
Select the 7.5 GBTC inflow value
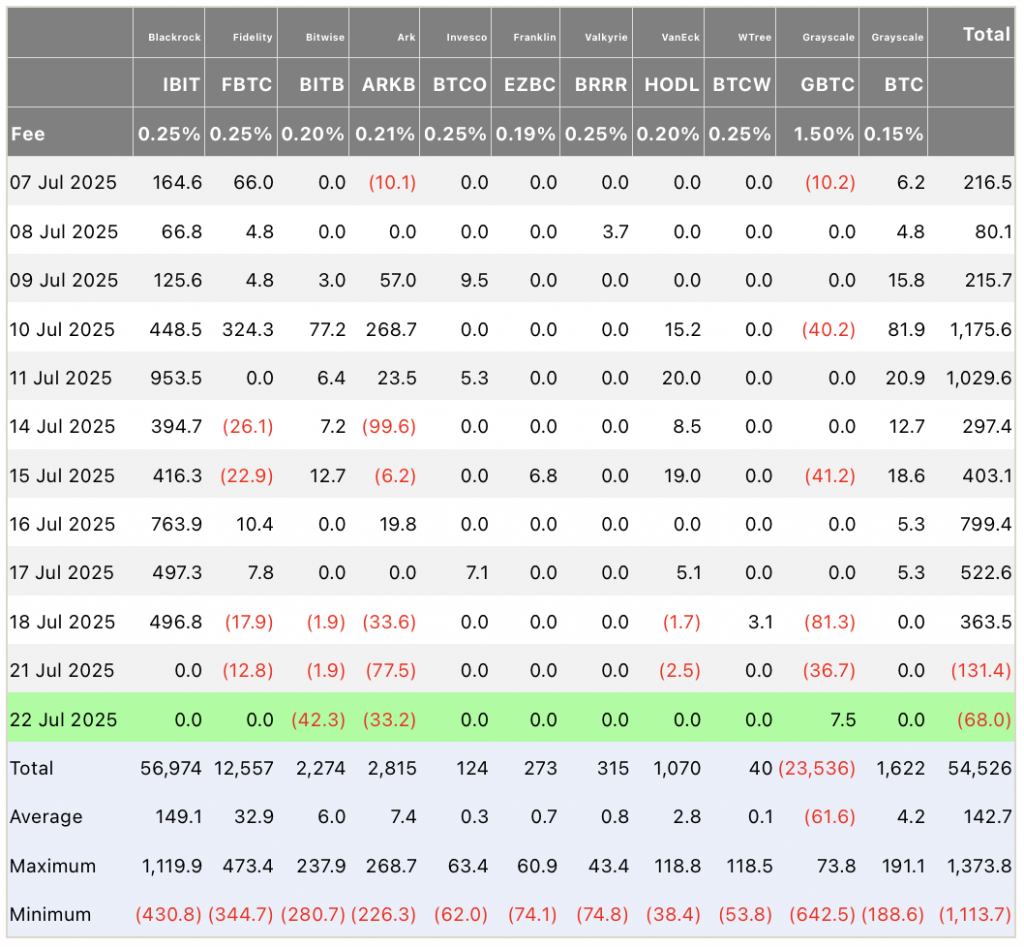coord(843,720)
